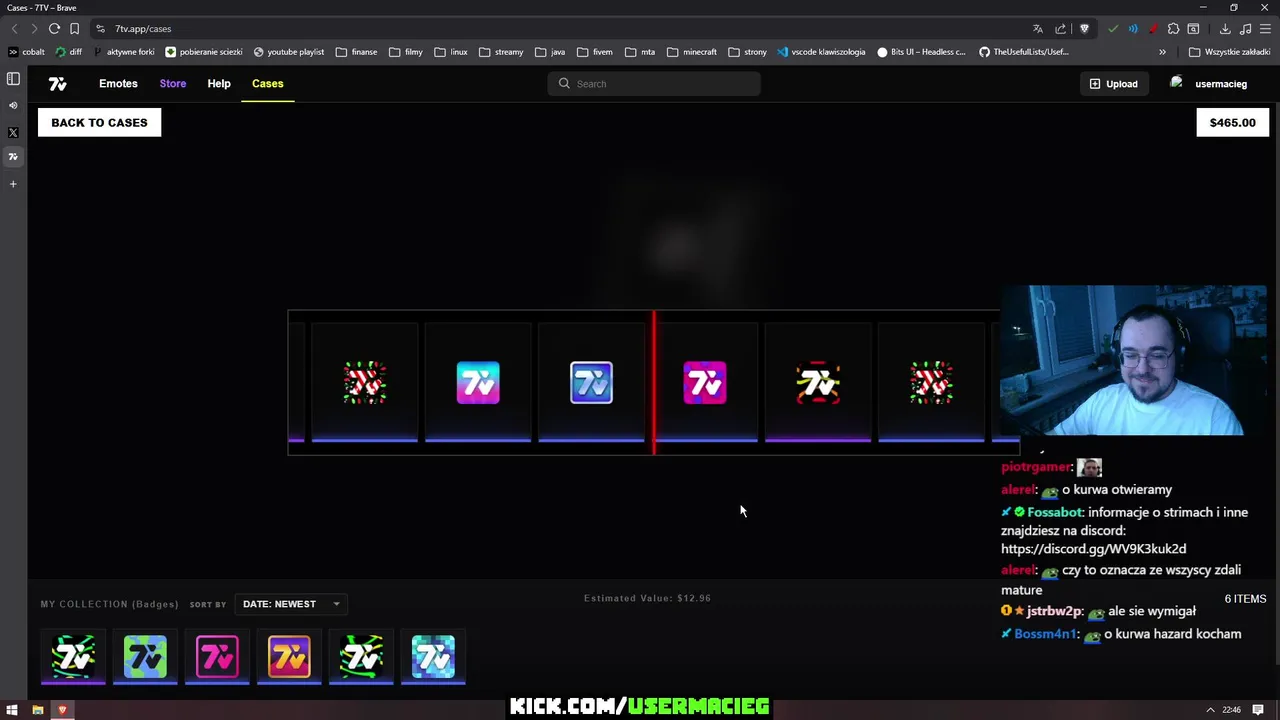1280x720 pixels.
Task: Open the Extensions puzzle icon
Action: tap(1173, 29)
